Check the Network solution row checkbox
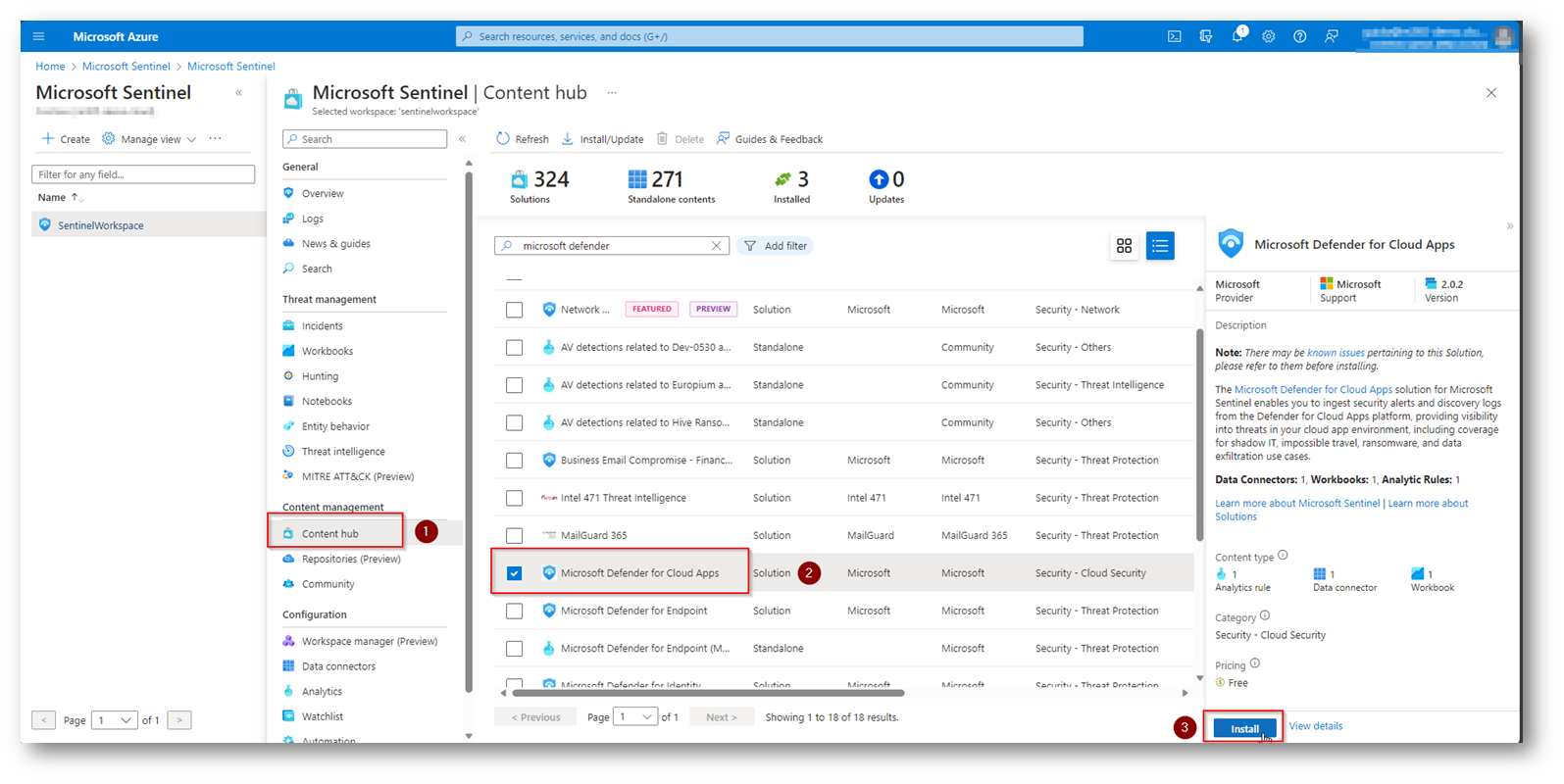Viewport: 1564px width, 784px height. click(x=514, y=310)
